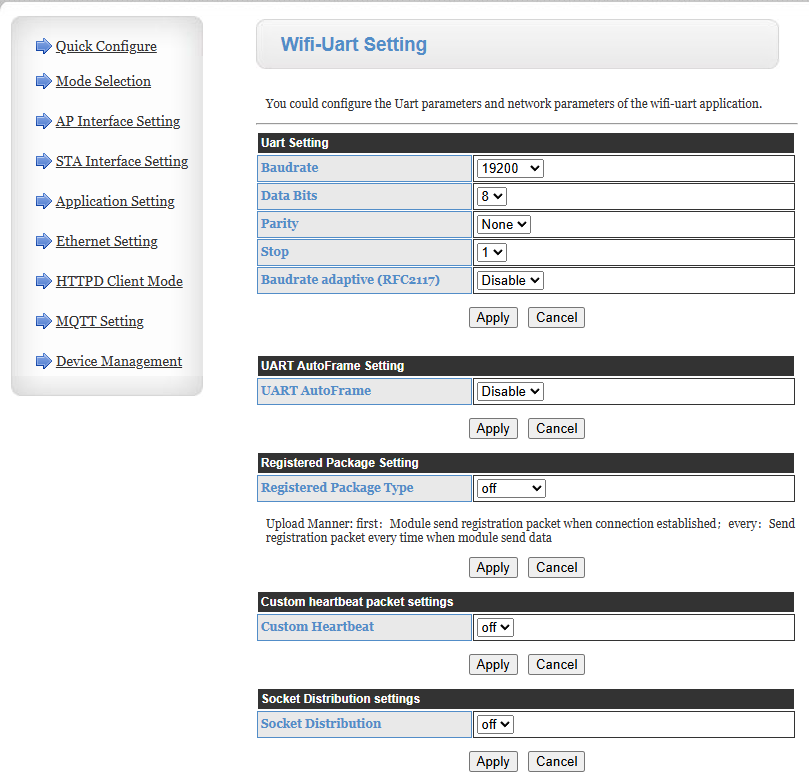Viewport: 809px width, 779px height.
Task: Click the arrow icon beside Quick Configure
Action: point(43,45)
